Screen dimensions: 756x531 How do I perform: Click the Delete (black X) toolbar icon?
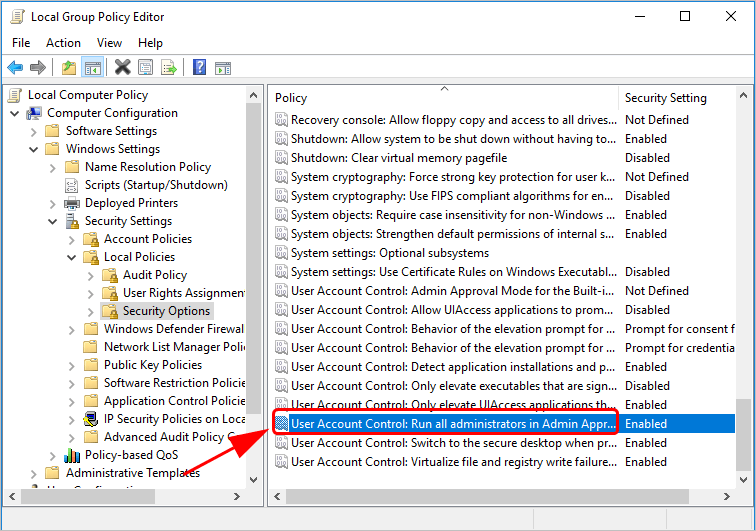tap(122, 67)
